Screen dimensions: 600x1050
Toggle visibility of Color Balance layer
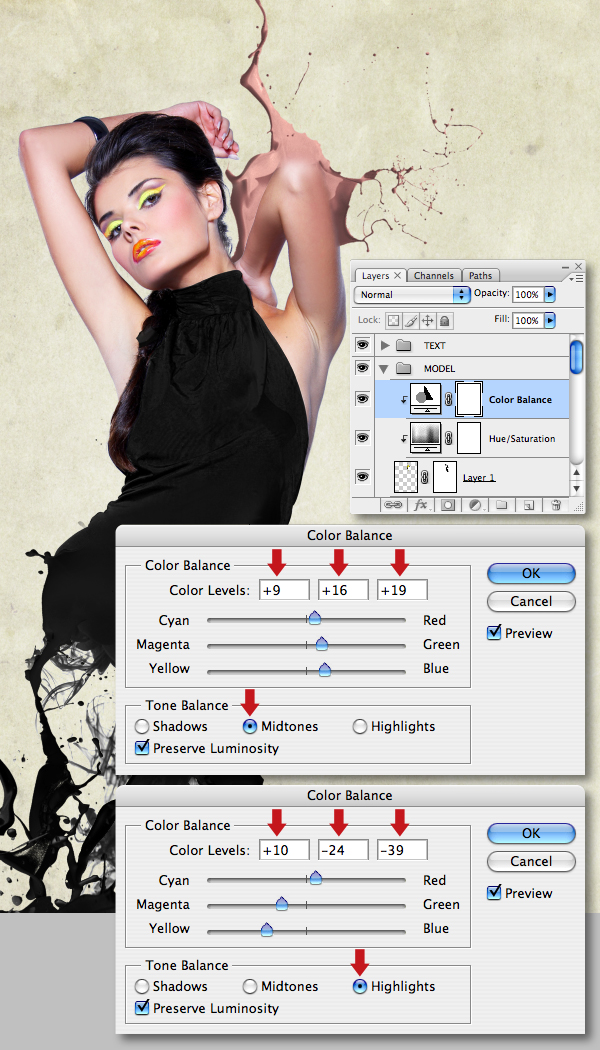click(x=363, y=399)
